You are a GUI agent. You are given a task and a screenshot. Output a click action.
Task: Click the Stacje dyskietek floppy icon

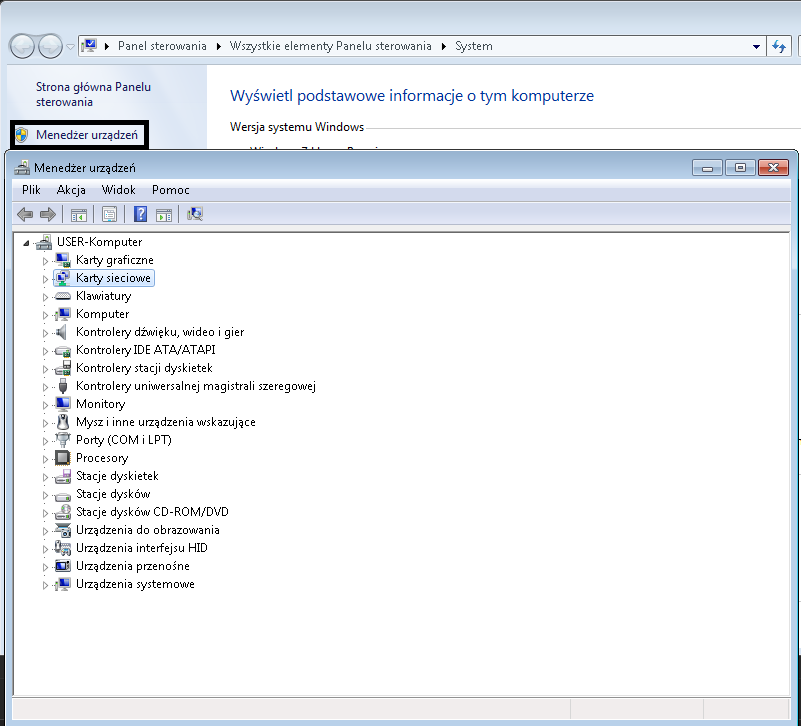[63, 476]
